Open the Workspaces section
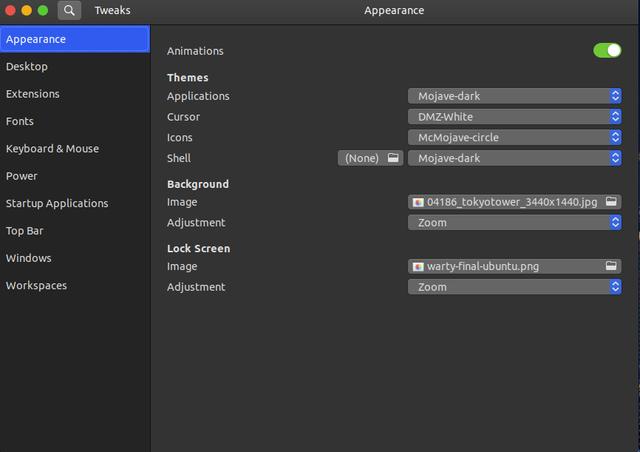Screen dimensions: 640x452 pyautogui.click(x=75, y=285)
